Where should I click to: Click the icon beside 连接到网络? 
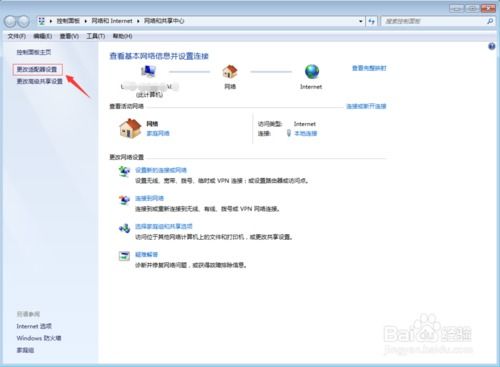coord(124,200)
